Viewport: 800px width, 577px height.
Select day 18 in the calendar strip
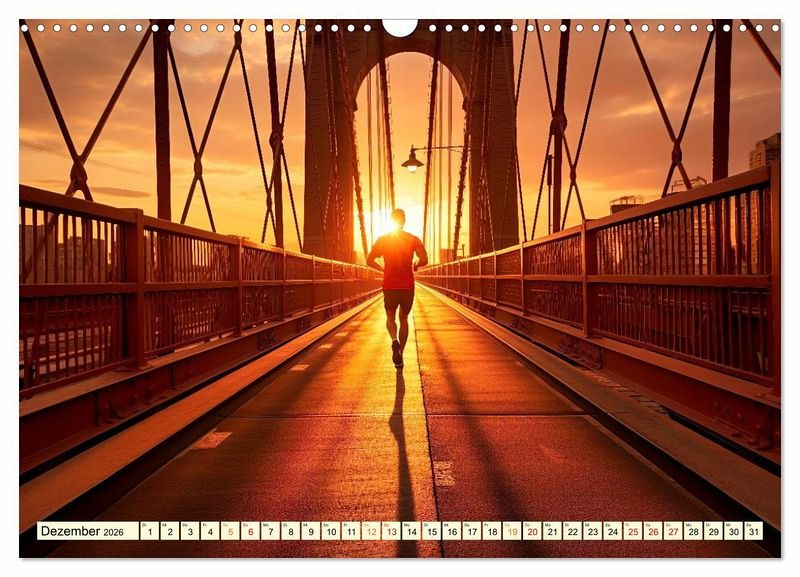[x=492, y=531]
